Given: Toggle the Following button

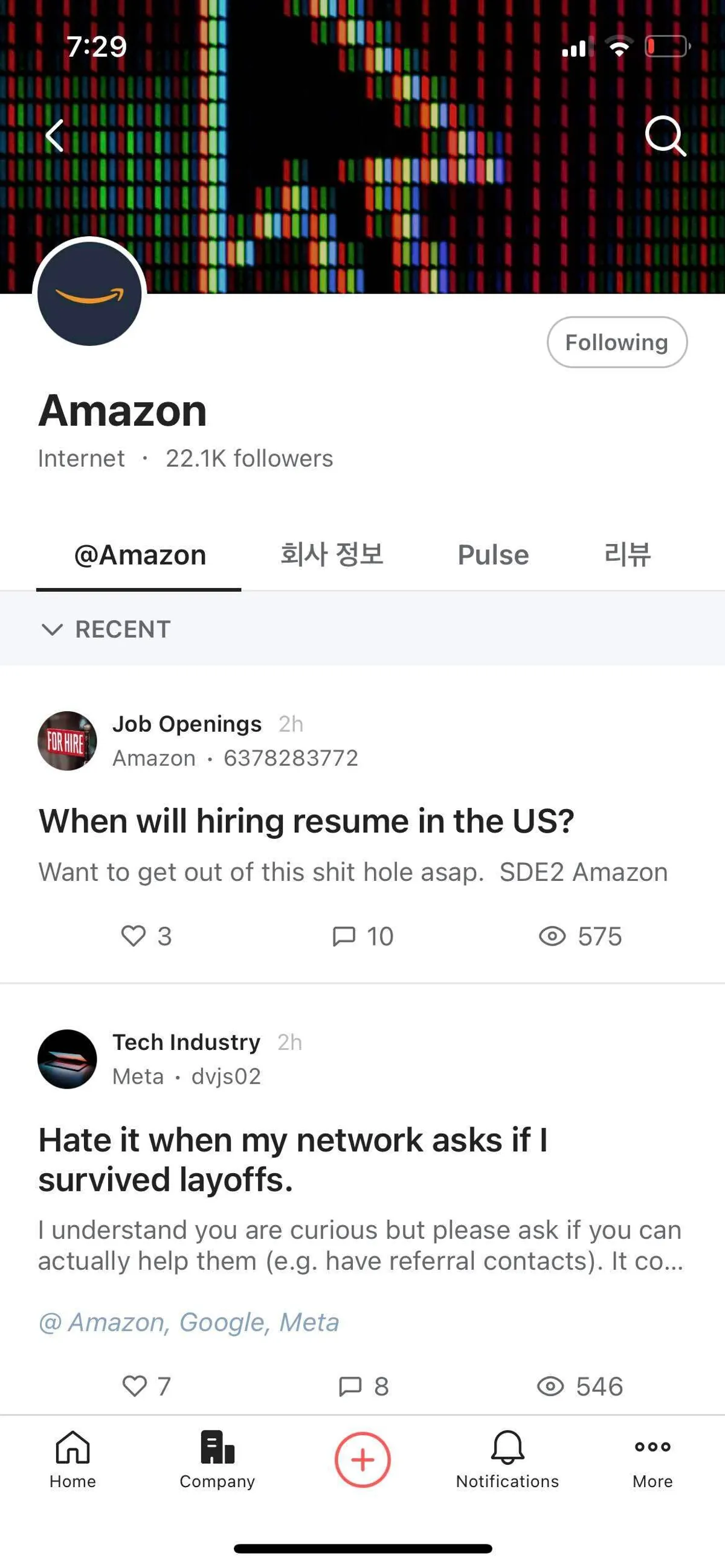Looking at the screenshot, I should pos(617,342).
